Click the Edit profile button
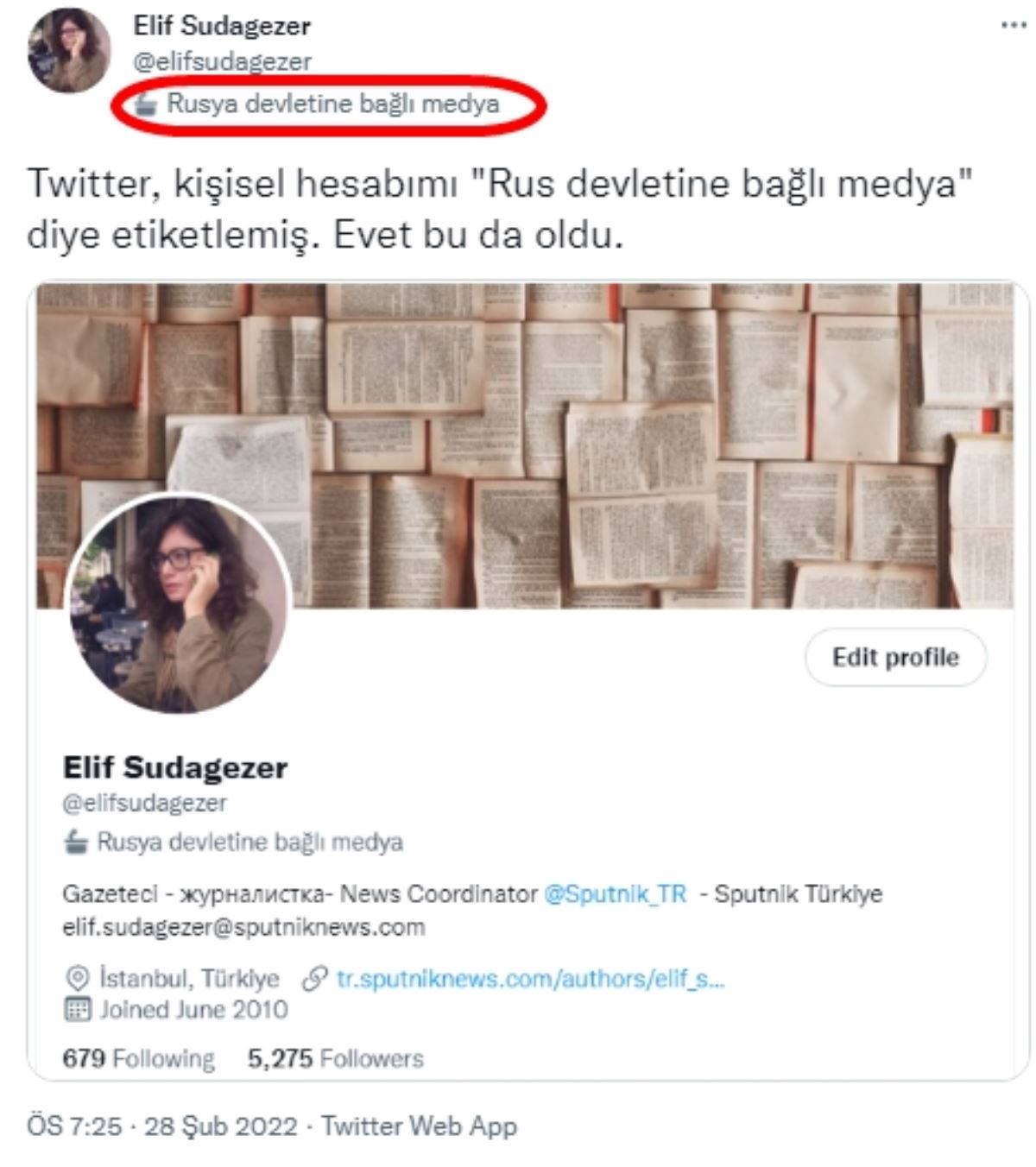This screenshot has height=1167, width=1036. pyautogui.click(x=895, y=658)
